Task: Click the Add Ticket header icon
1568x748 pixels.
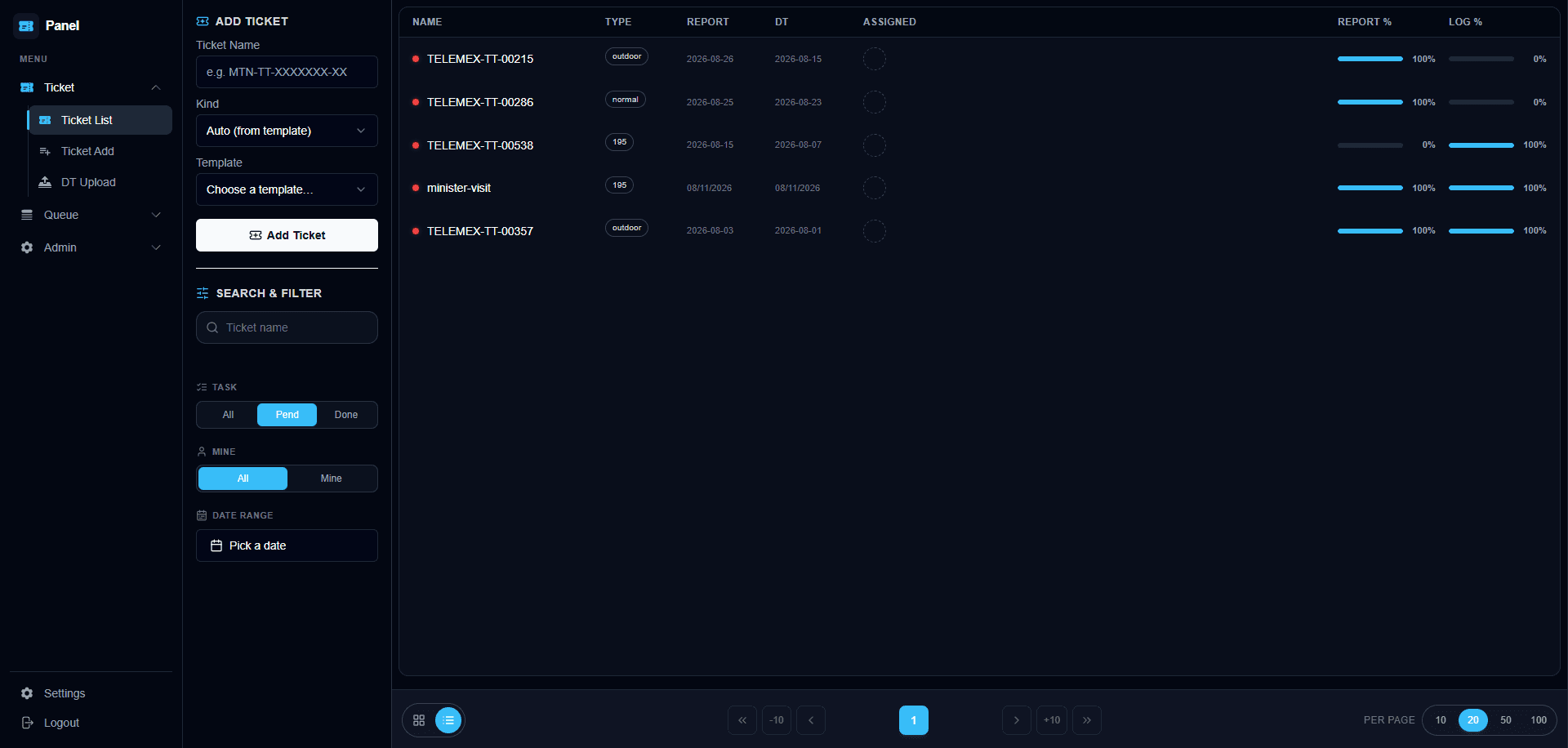Action: (203, 21)
